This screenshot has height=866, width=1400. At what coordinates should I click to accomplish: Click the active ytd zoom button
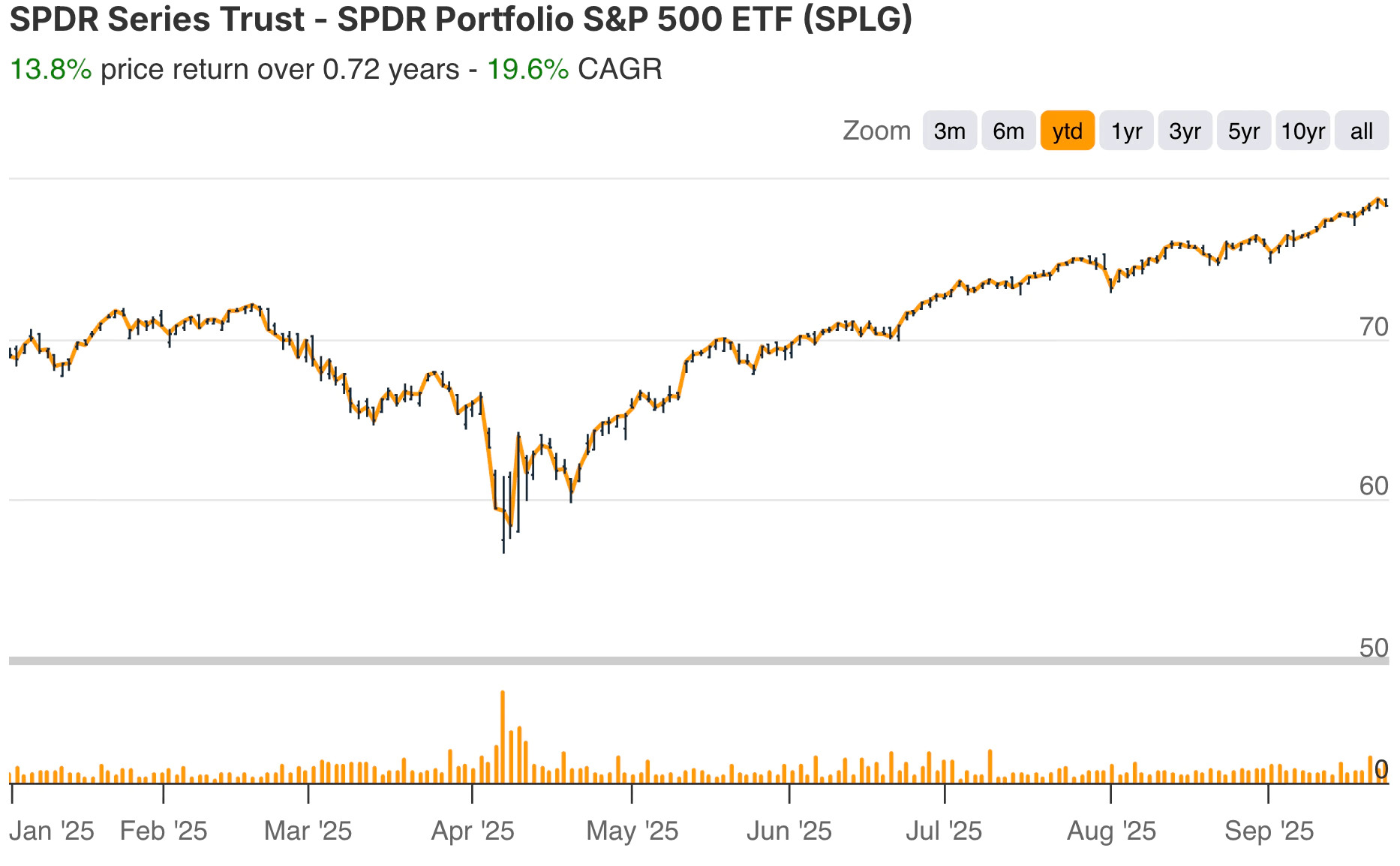pos(1067,130)
